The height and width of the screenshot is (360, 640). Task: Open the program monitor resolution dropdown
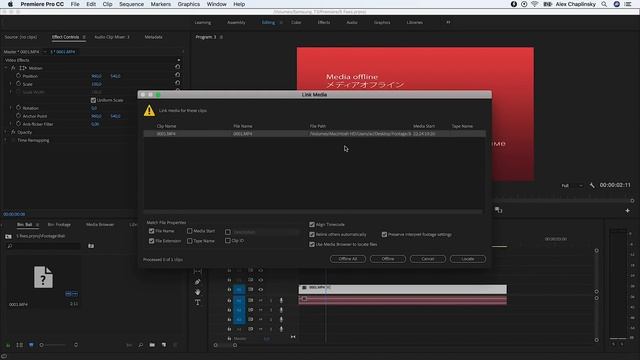tap(572, 186)
